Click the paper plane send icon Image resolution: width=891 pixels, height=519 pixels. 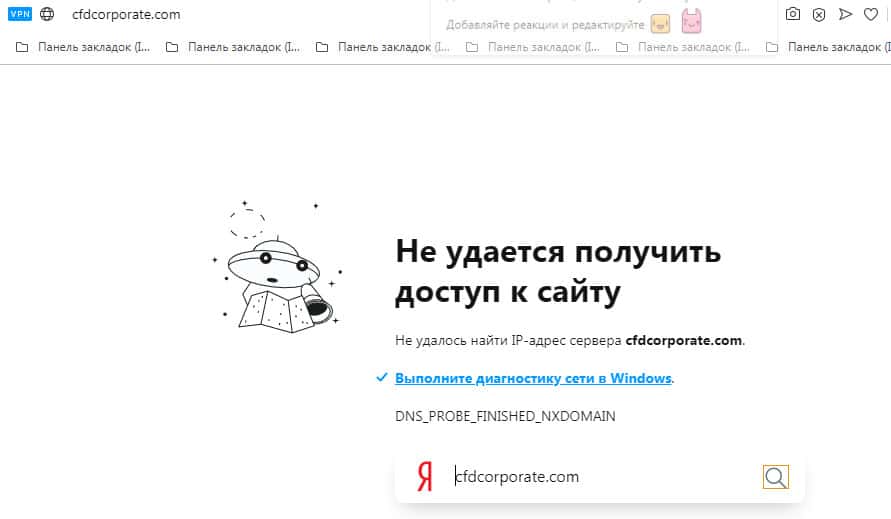coord(845,14)
